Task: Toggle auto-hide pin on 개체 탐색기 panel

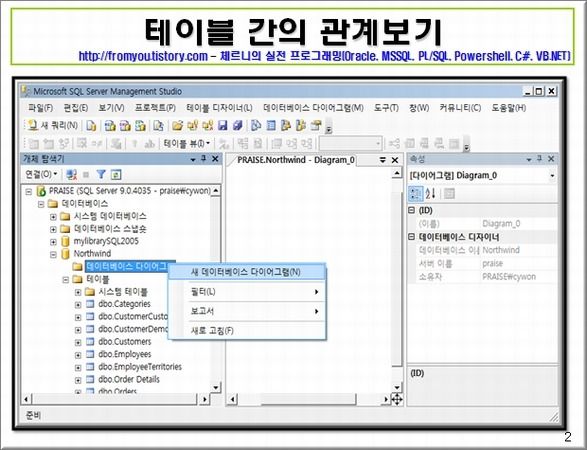Action: coord(204,159)
